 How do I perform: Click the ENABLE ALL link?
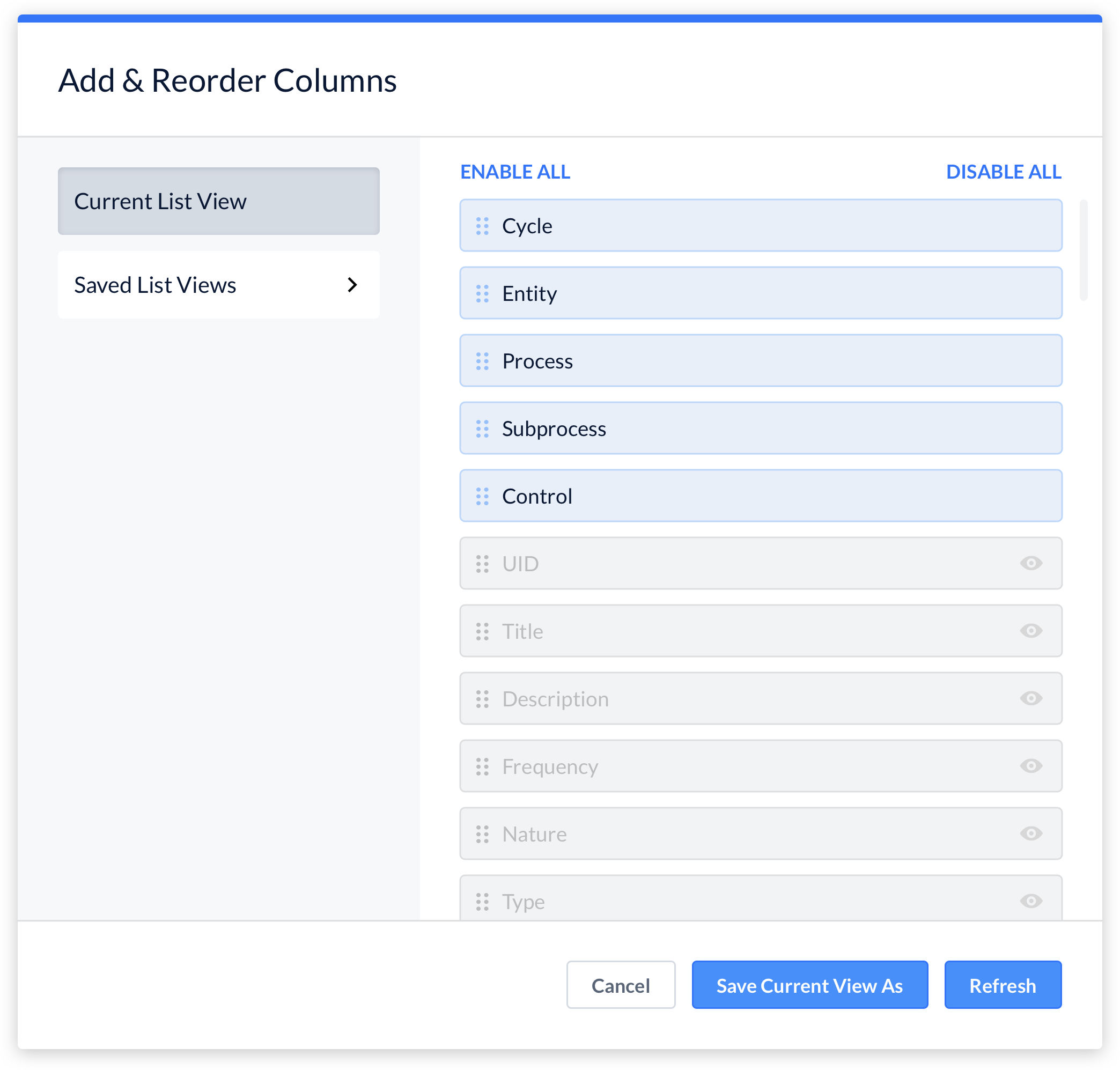[514, 172]
